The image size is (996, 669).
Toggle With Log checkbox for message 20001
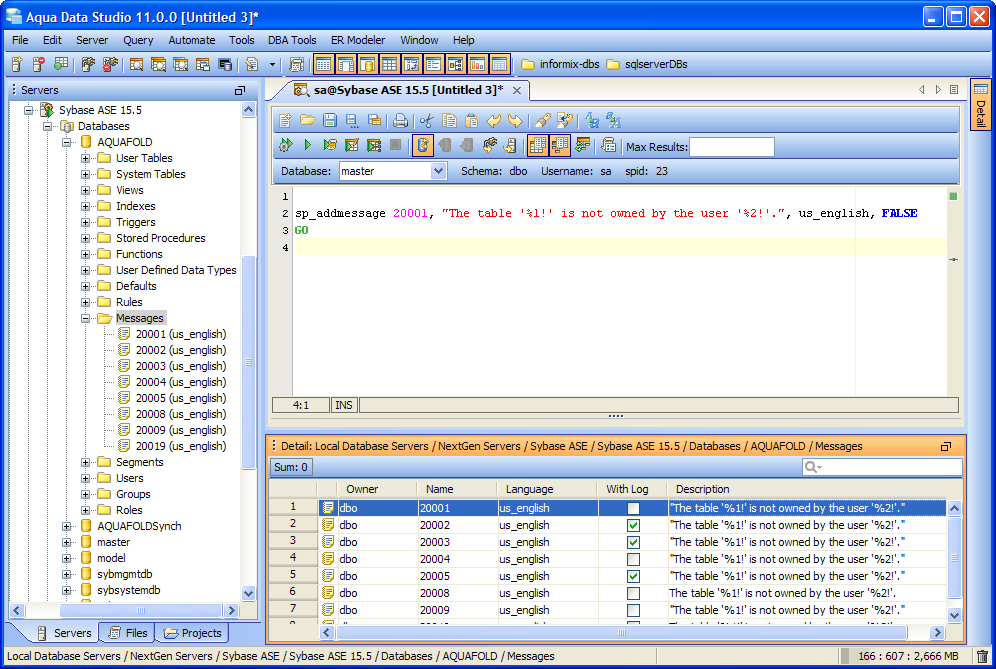coord(633,508)
